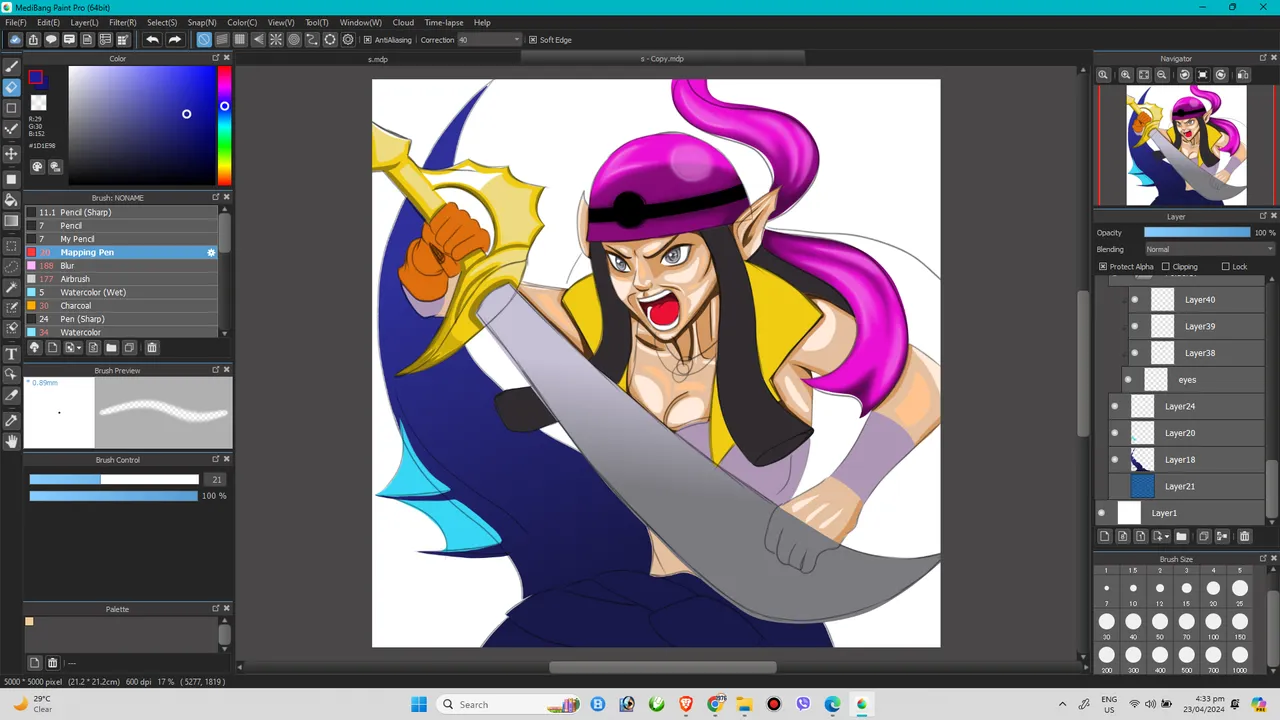
Task: Click the hue strip in Color panel
Action: tap(225, 125)
